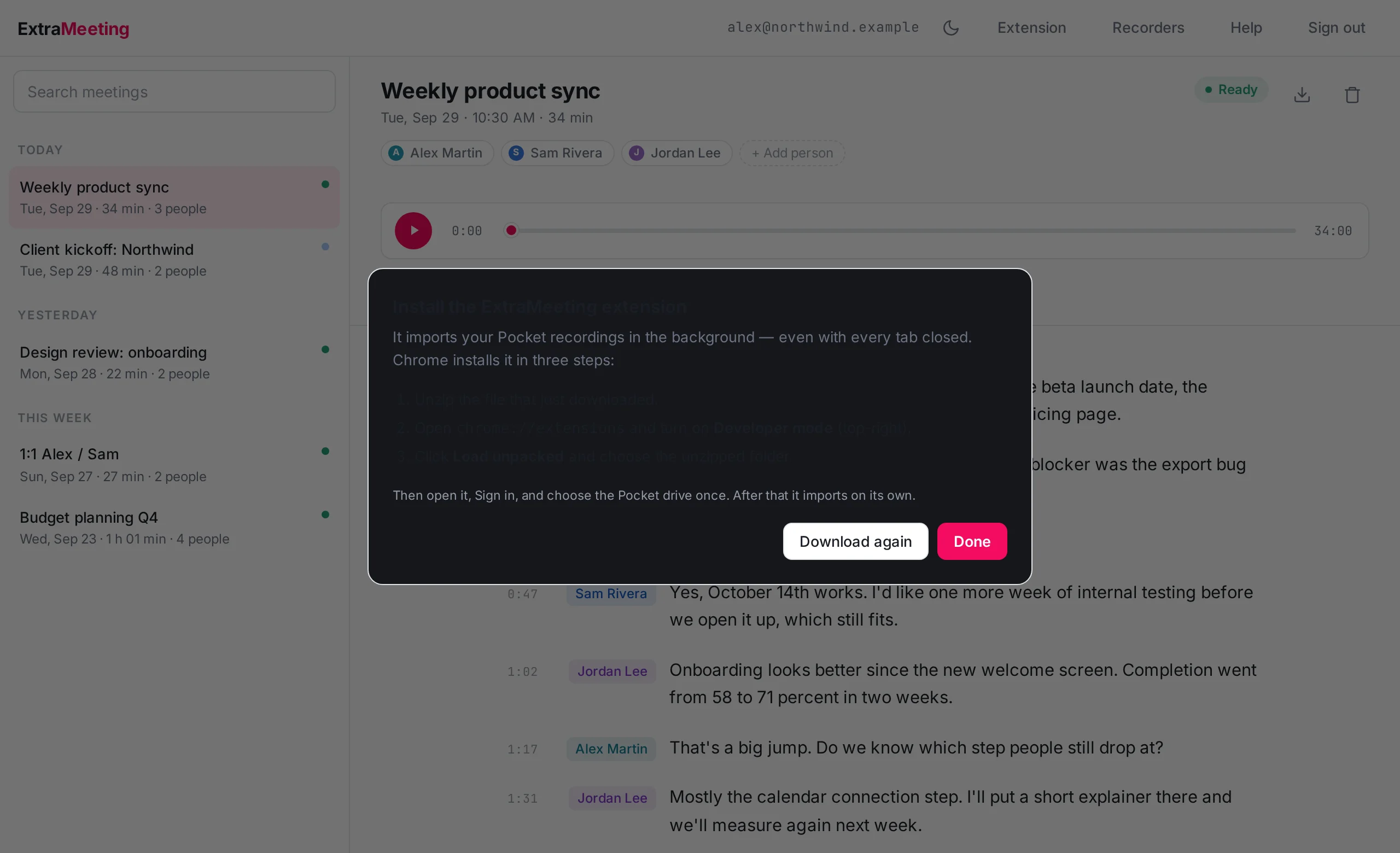Jump to the 1:02 timestamp
The height and width of the screenshot is (853, 1400).
coord(522,672)
